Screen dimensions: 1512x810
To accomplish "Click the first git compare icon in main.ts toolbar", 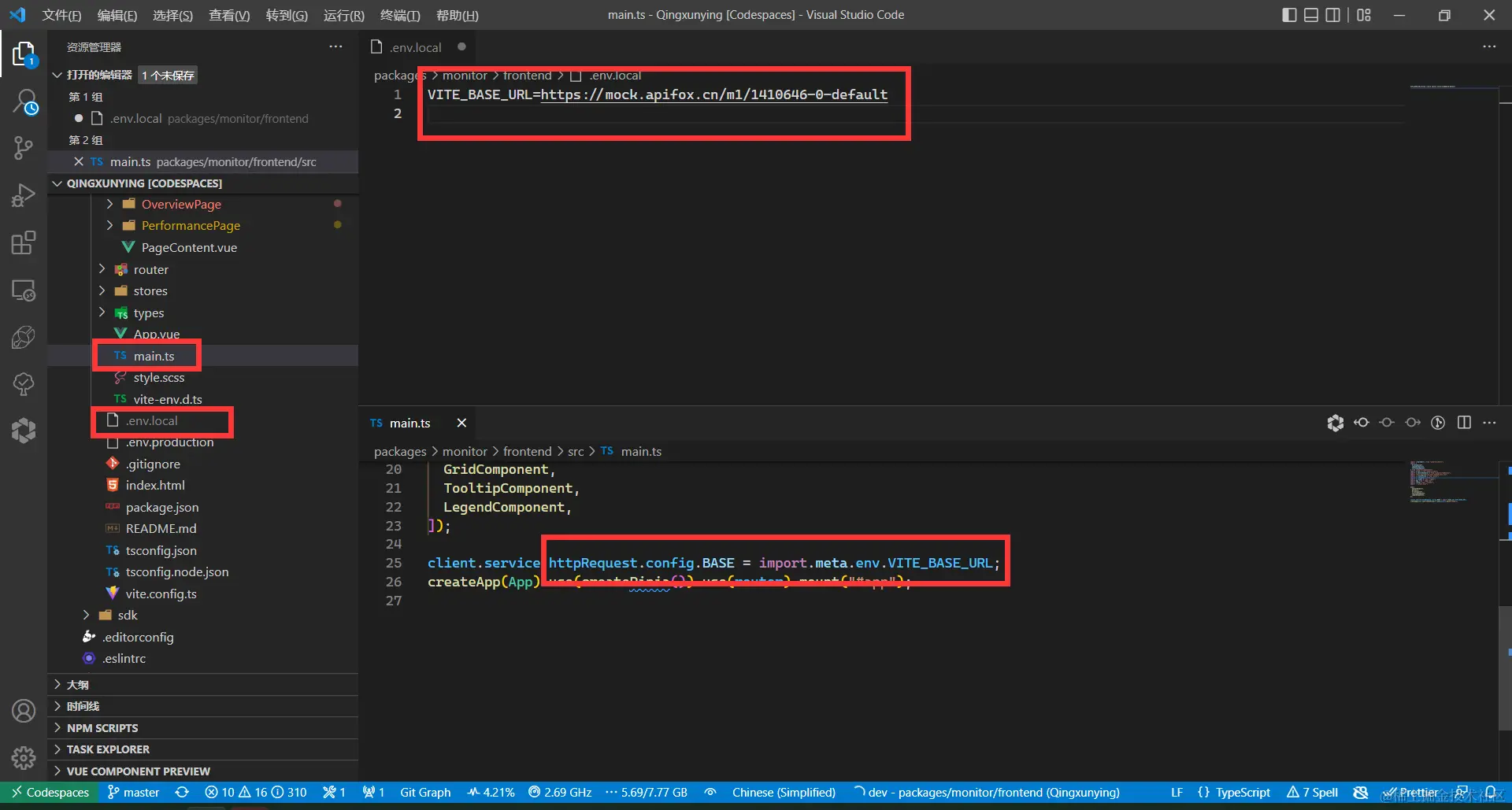I will (x=1362, y=423).
